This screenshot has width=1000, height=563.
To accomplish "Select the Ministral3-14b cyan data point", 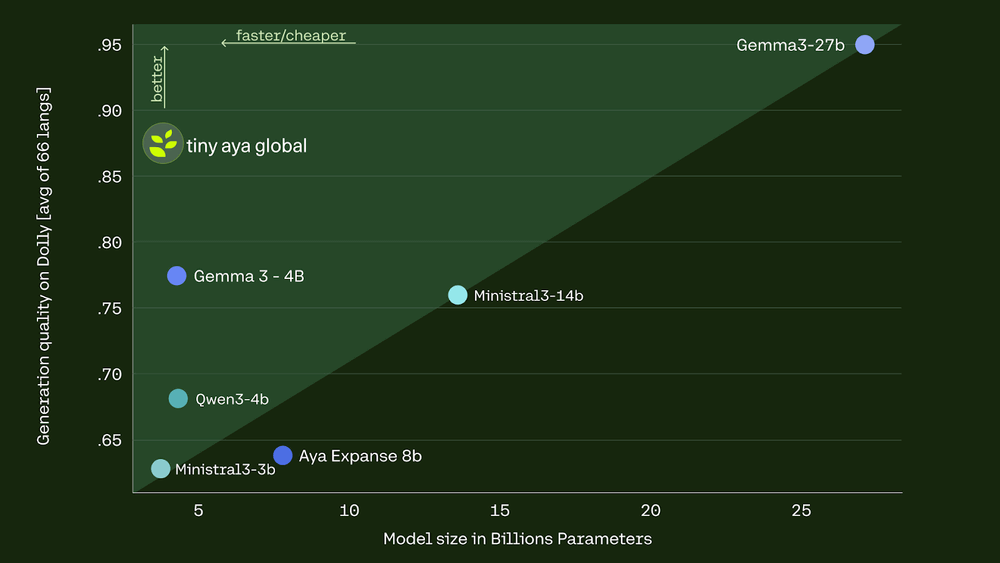I will point(458,295).
